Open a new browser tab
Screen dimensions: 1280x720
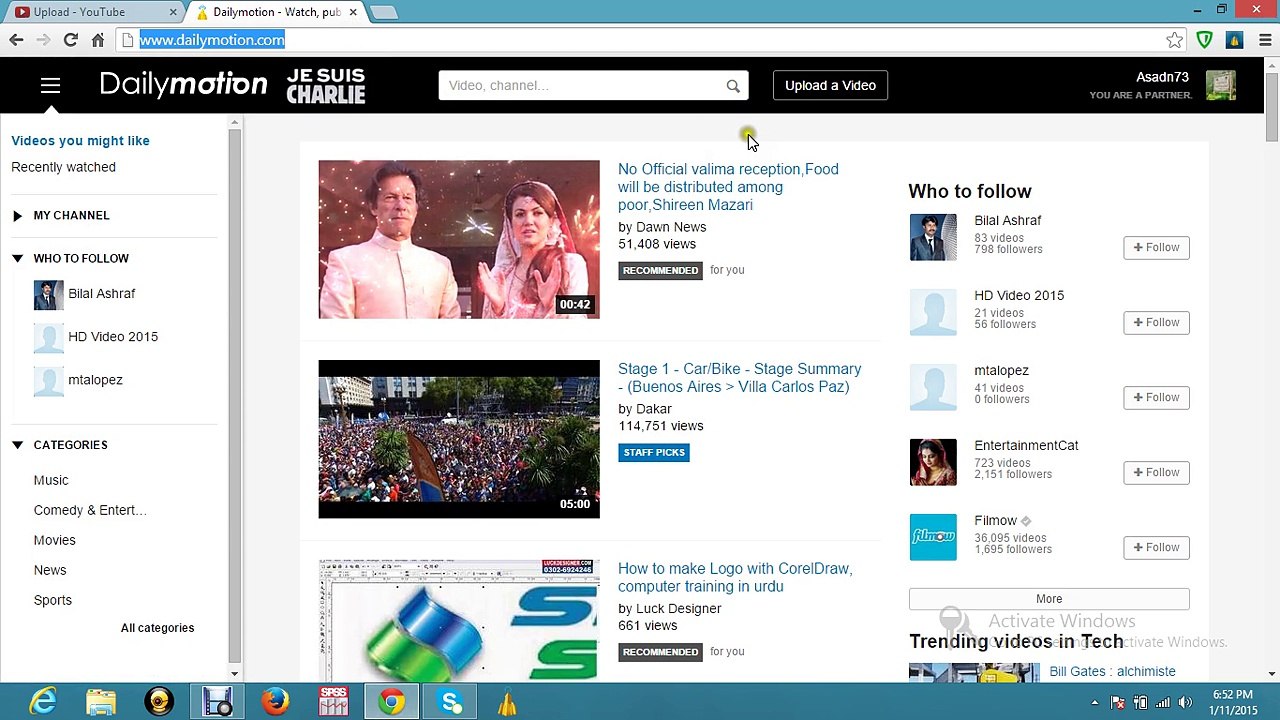pos(384,12)
